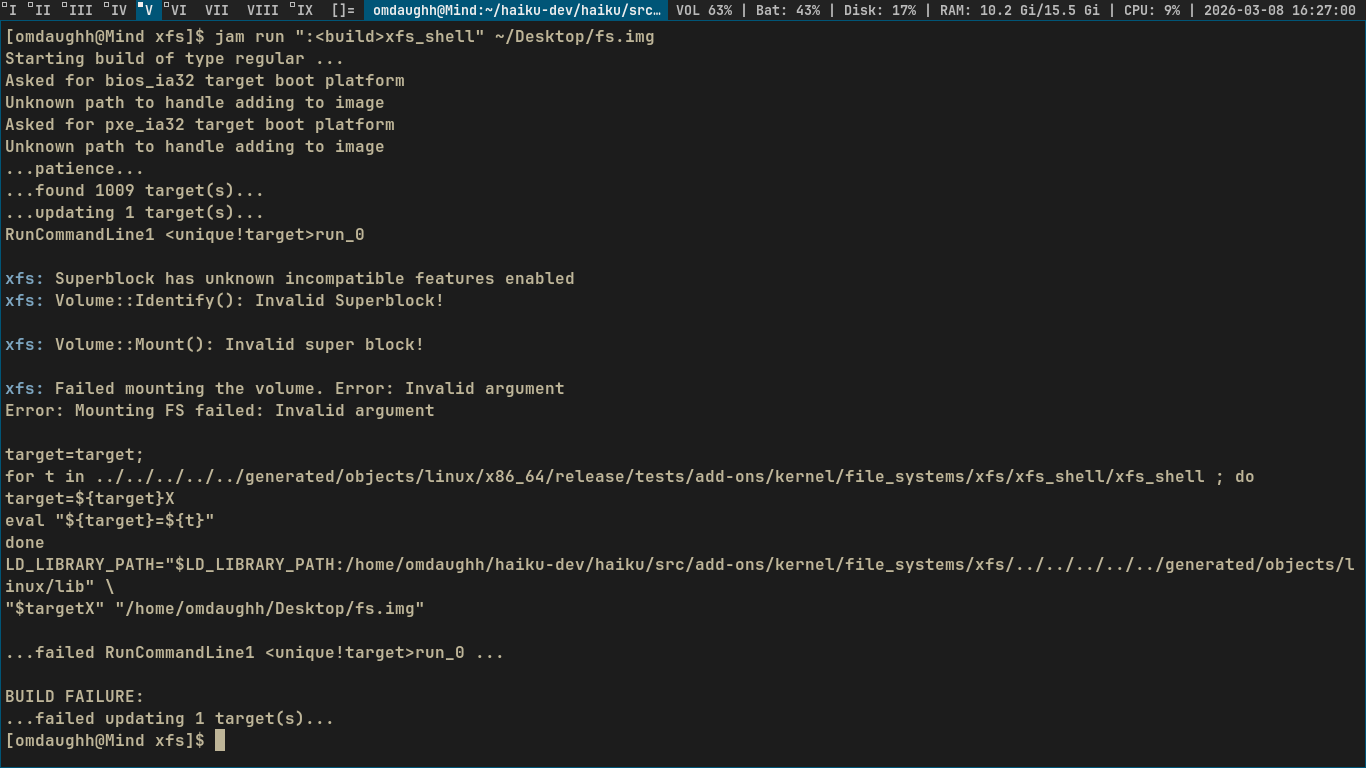Jump to workspace tag VII
The image size is (1366, 768).
point(216,10)
